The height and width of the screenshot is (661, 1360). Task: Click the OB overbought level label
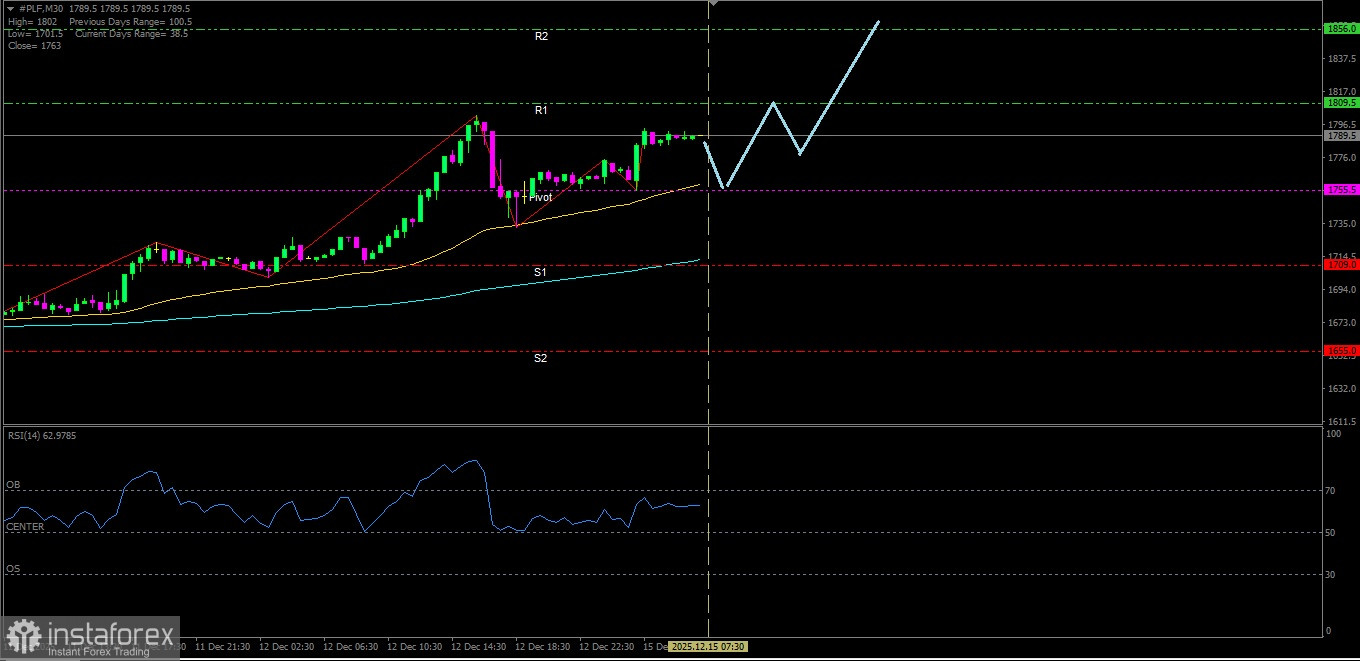pos(13,485)
